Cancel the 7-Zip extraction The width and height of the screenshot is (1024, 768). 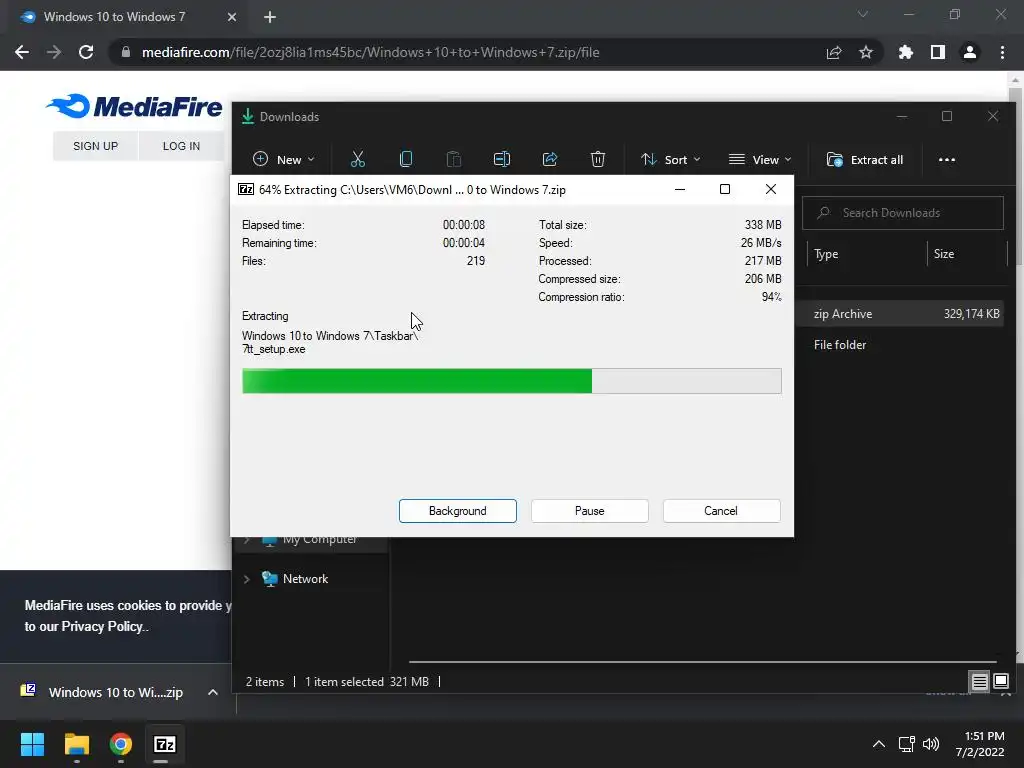(721, 511)
